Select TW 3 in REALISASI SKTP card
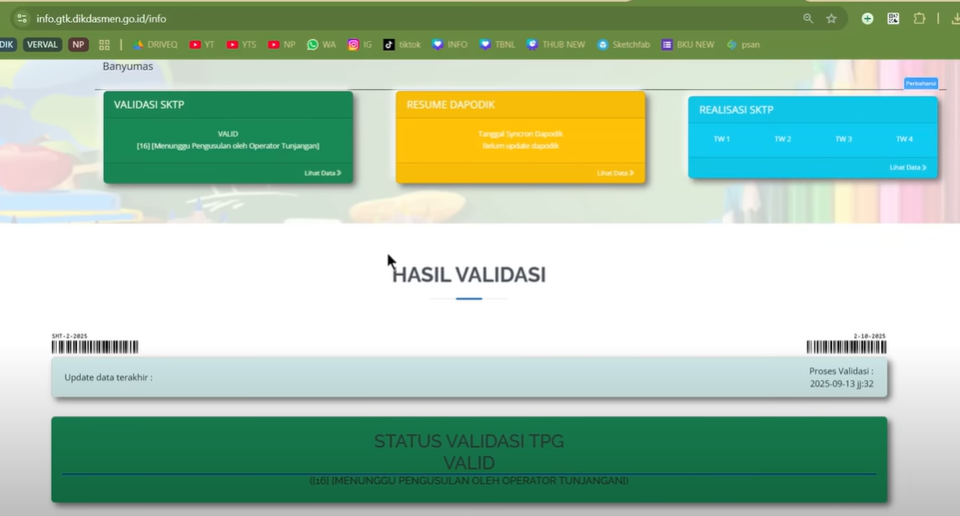This screenshot has width=960, height=516. click(843, 139)
